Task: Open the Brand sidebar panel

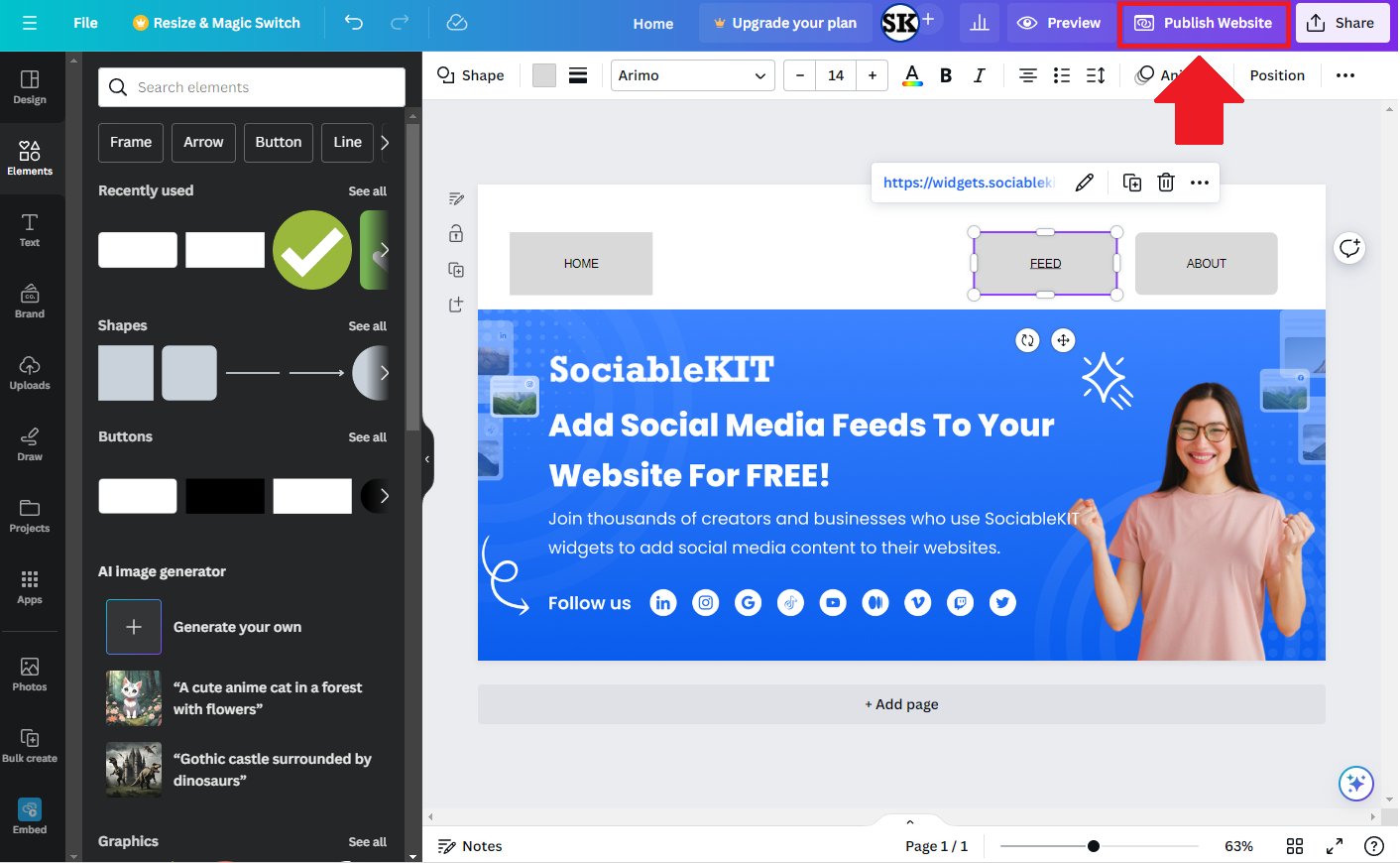Action: click(30, 302)
